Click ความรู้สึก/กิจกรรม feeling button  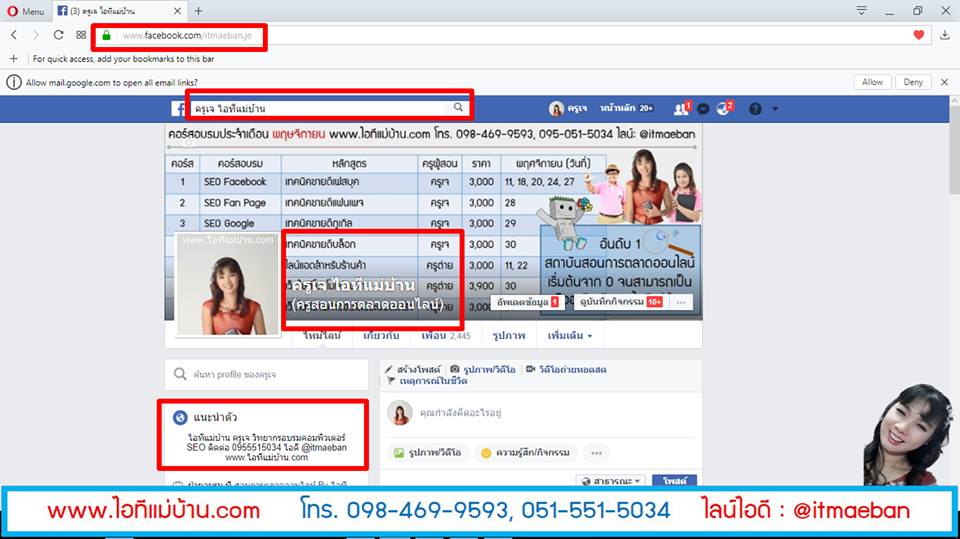coord(526,453)
